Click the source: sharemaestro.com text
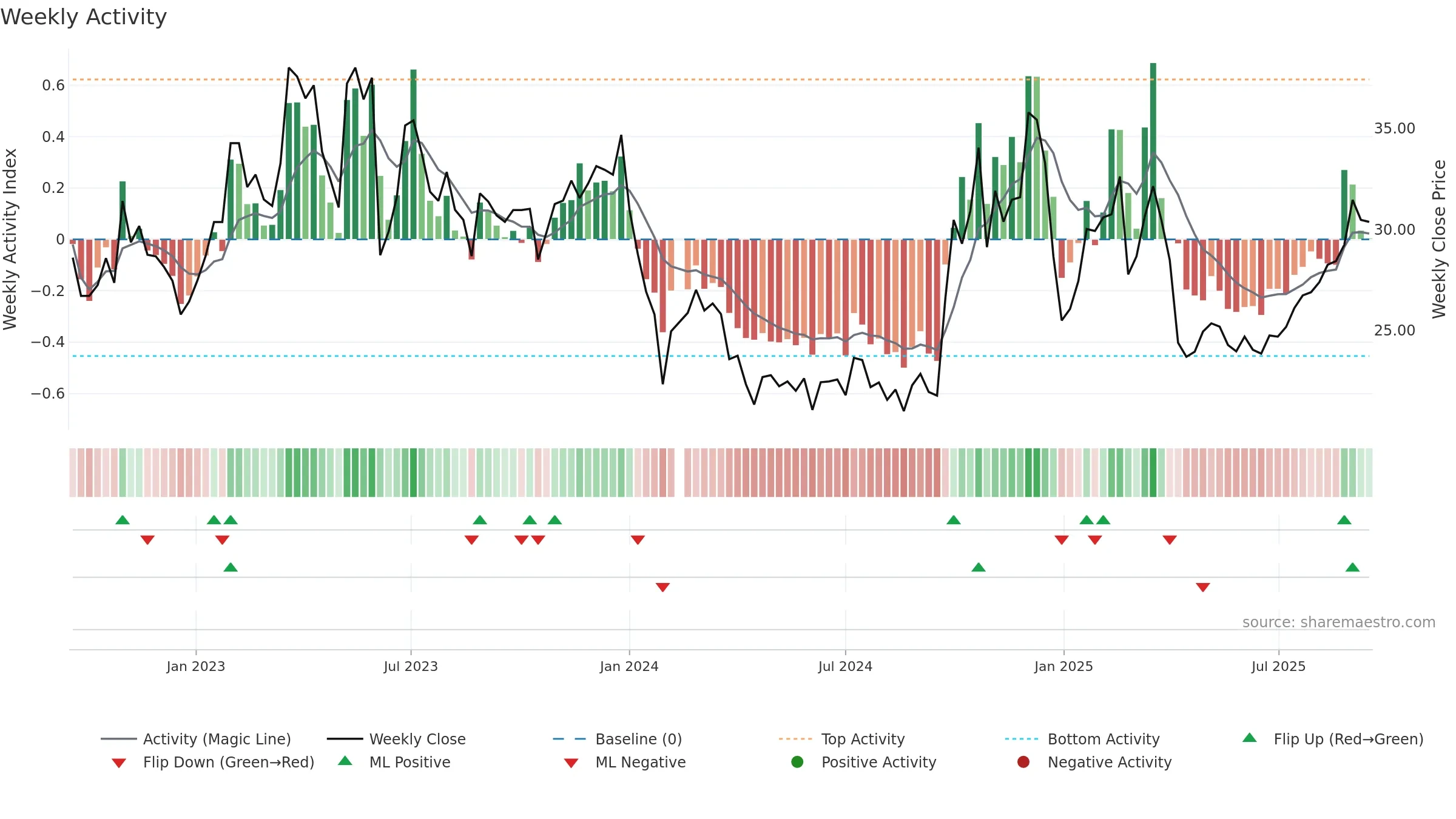The image size is (1456, 819). pyautogui.click(x=1339, y=622)
